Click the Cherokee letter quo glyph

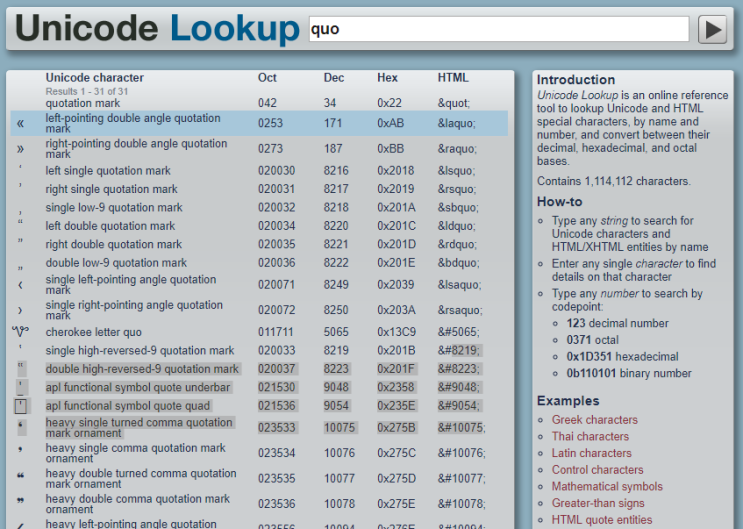pyautogui.click(x=20, y=332)
